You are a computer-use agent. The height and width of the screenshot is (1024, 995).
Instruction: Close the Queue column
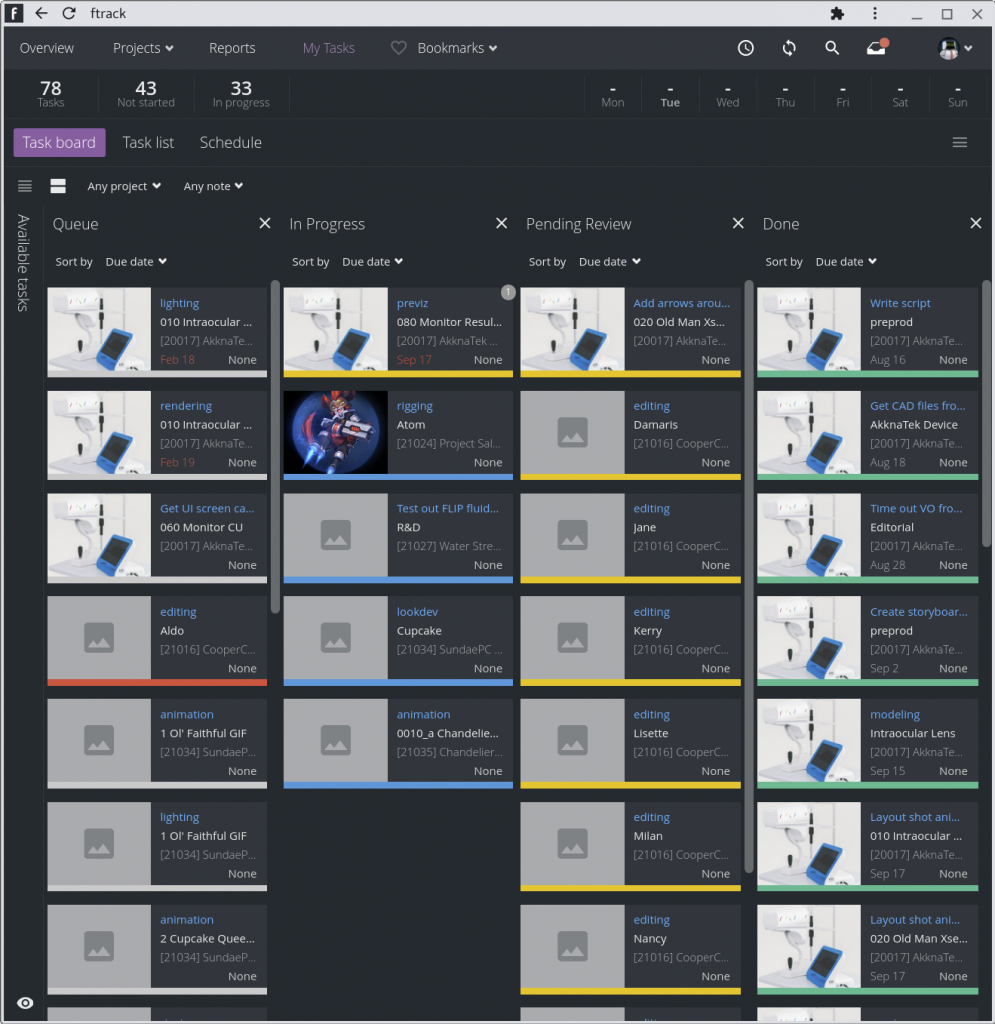[x=264, y=223]
